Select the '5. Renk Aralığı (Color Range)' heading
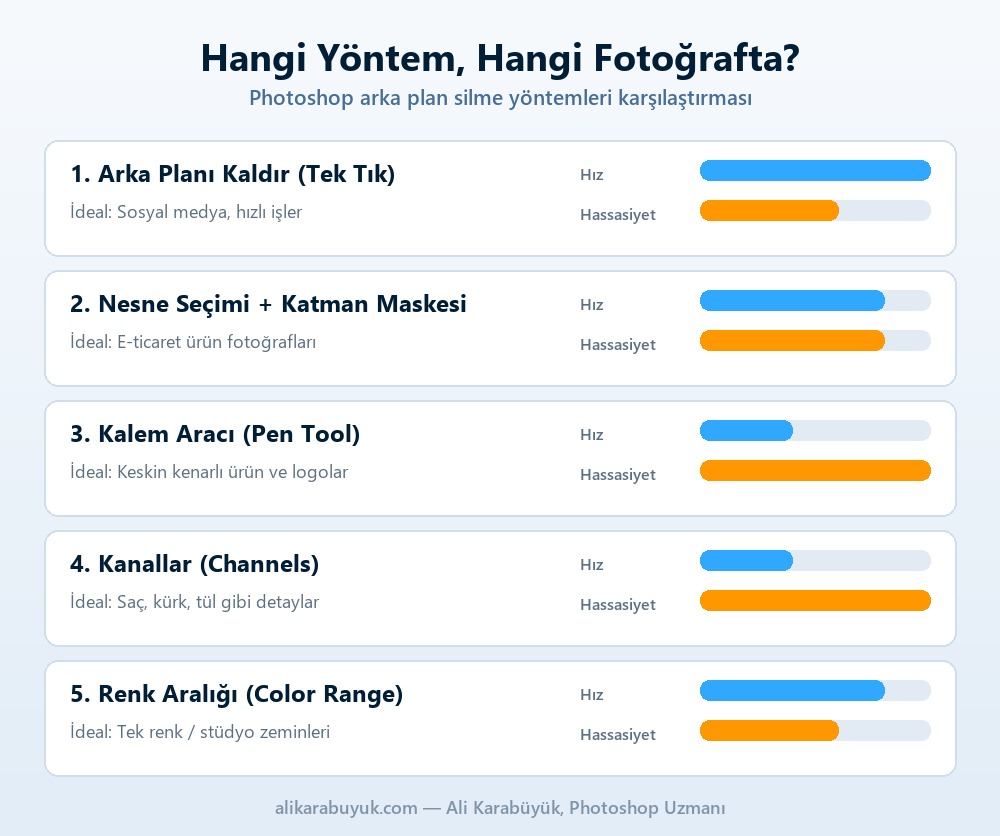 click(237, 694)
